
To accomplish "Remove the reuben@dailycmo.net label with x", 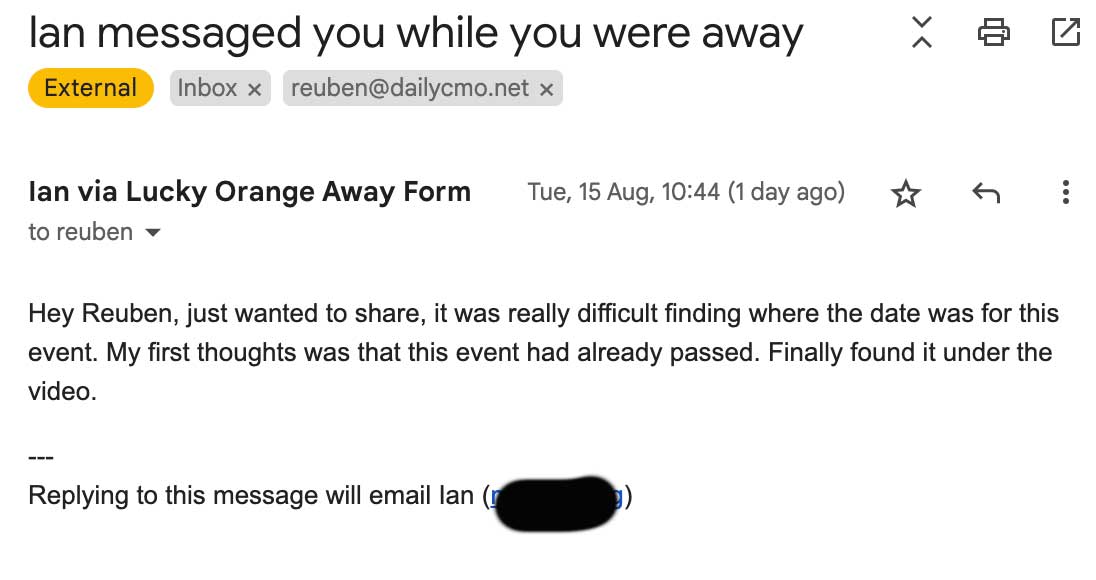I will click(546, 89).
